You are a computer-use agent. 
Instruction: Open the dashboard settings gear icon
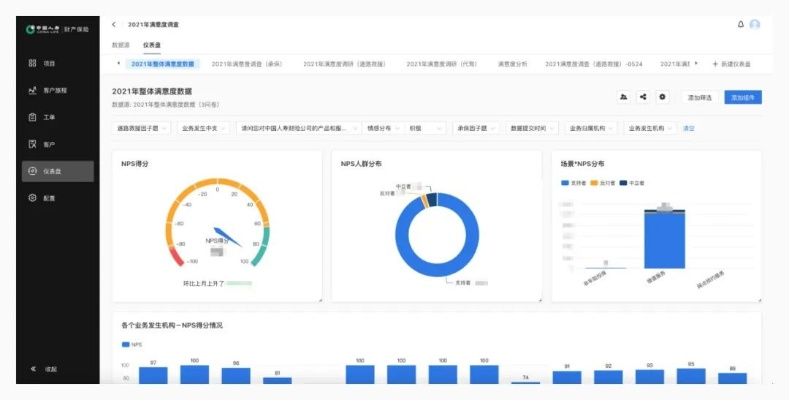(662, 97)
